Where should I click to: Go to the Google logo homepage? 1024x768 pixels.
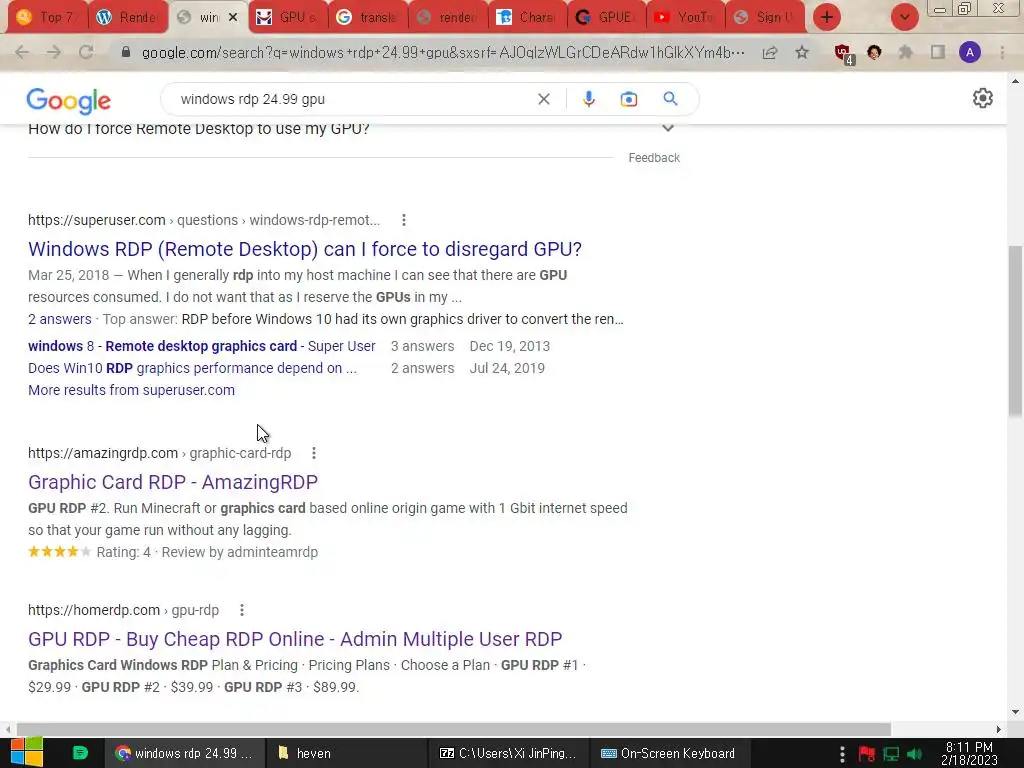pos(69,101)
